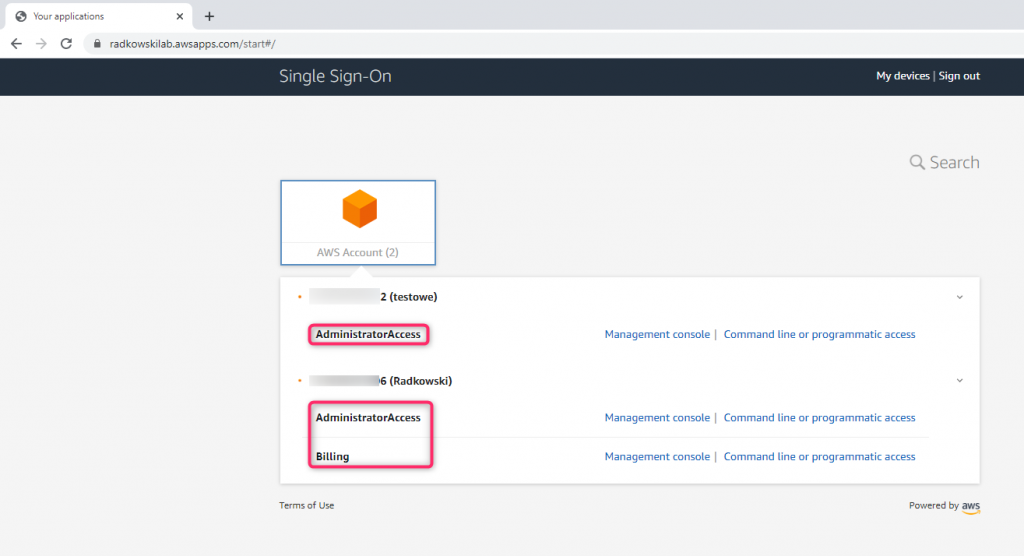Click the Search magnifier icon
Screen dimensions: 1024x556
point(917,162)
